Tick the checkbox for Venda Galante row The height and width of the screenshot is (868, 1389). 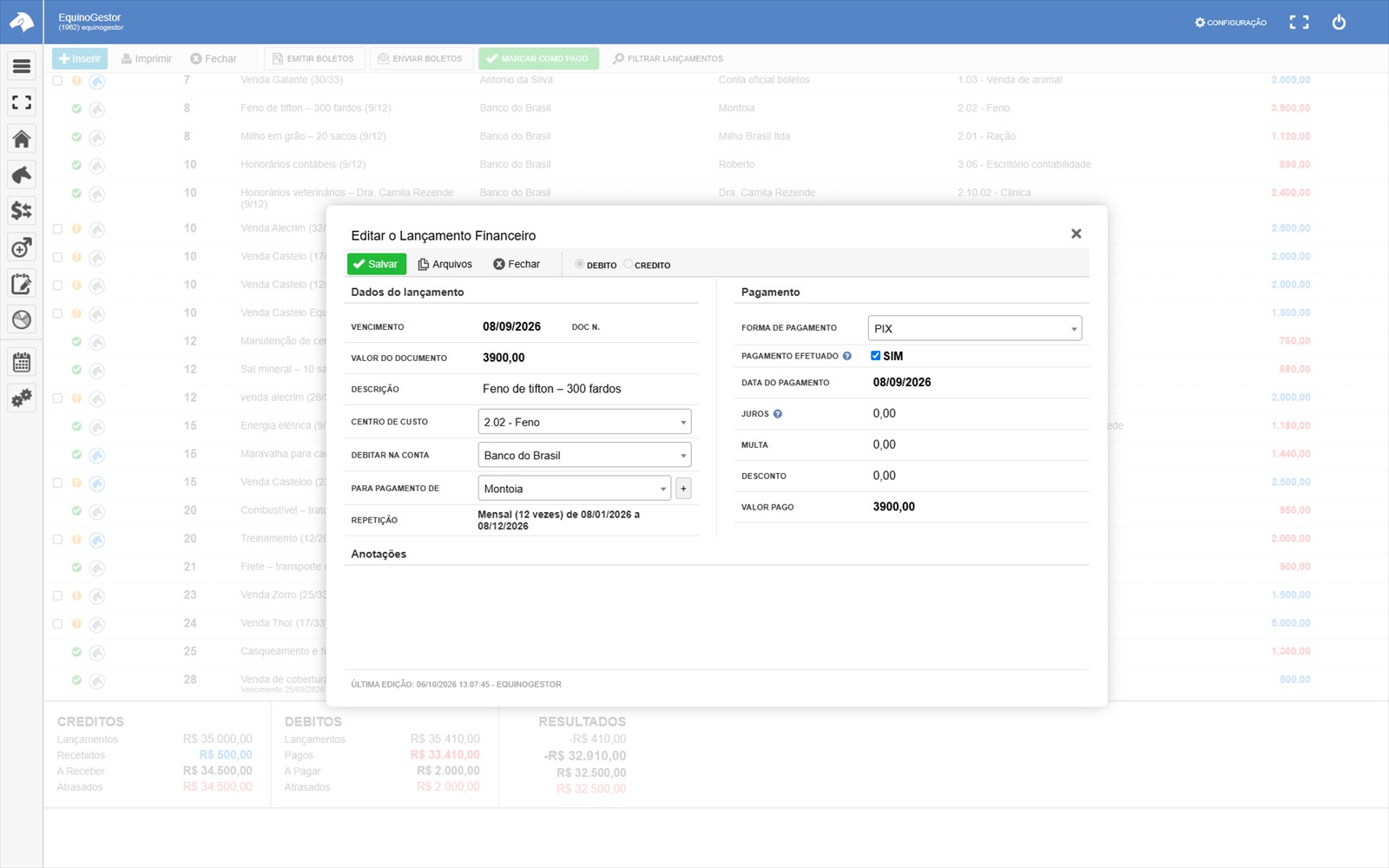coord(57,80)
